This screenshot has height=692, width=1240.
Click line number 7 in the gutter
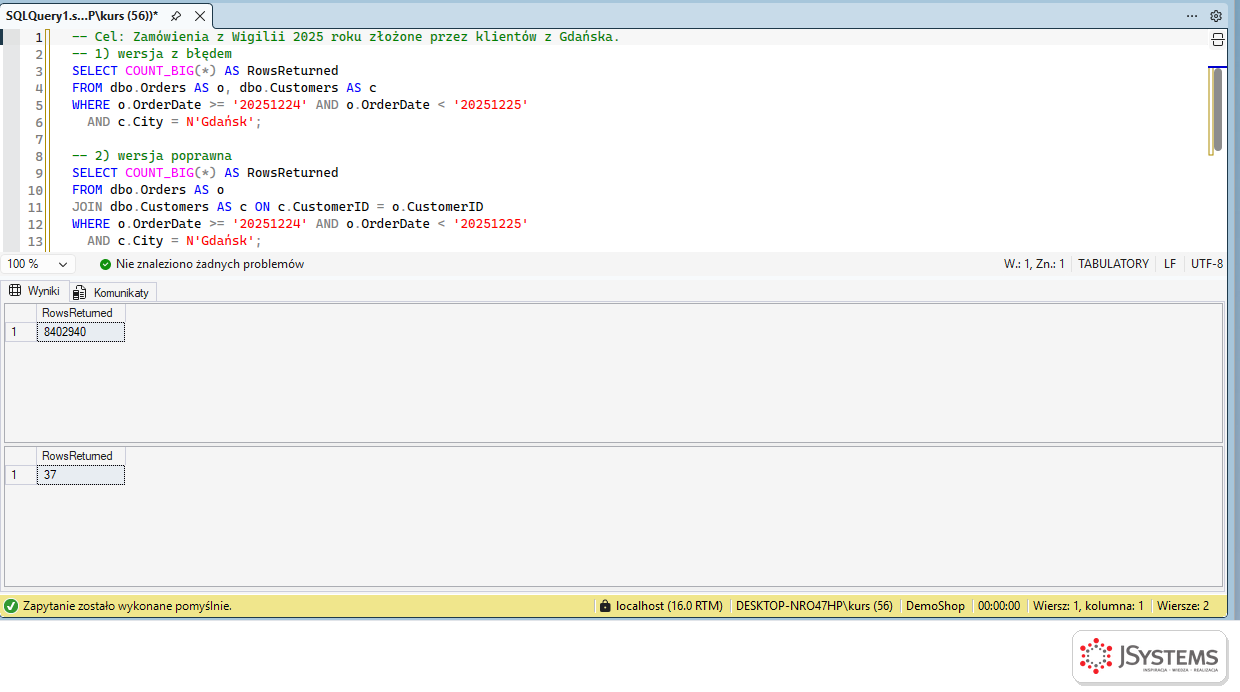39,139
